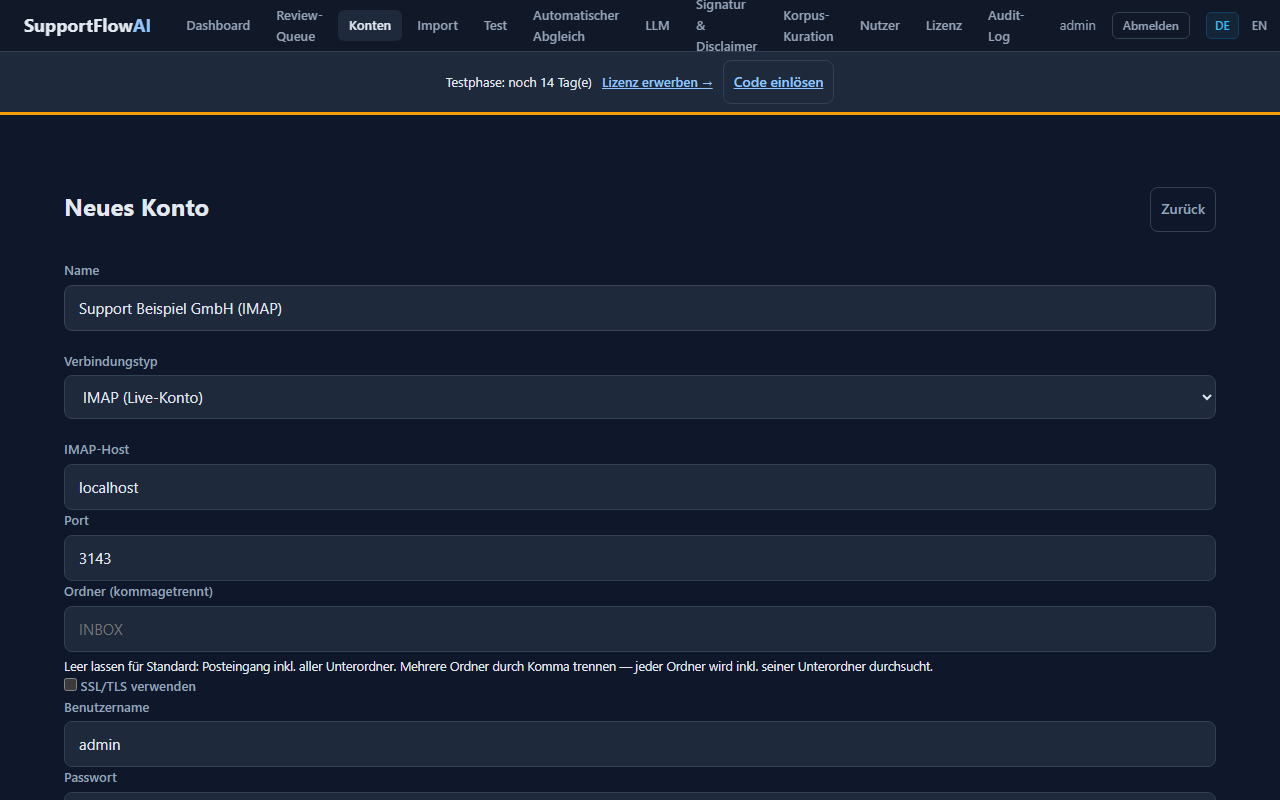Switch language to EN

tap(1259, 26)
